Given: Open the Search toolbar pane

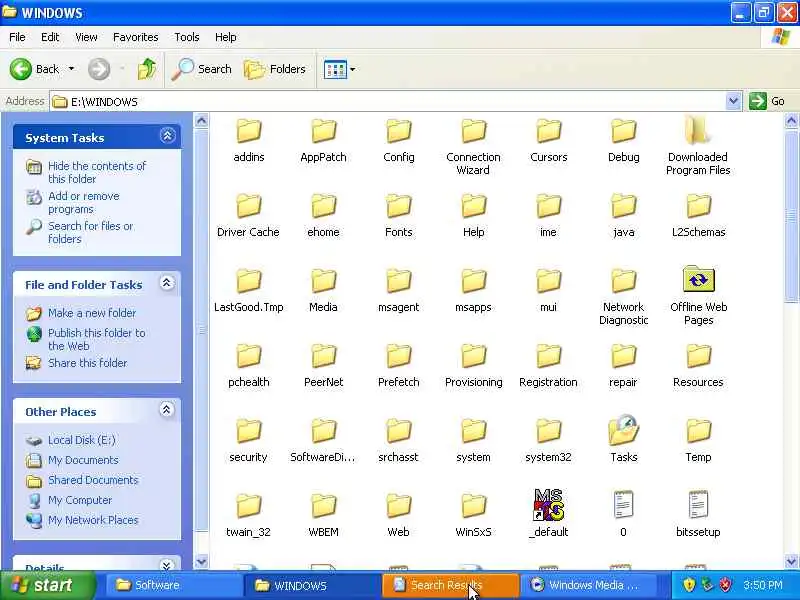Looking at the screenshot, I should [x=202, y=69].
